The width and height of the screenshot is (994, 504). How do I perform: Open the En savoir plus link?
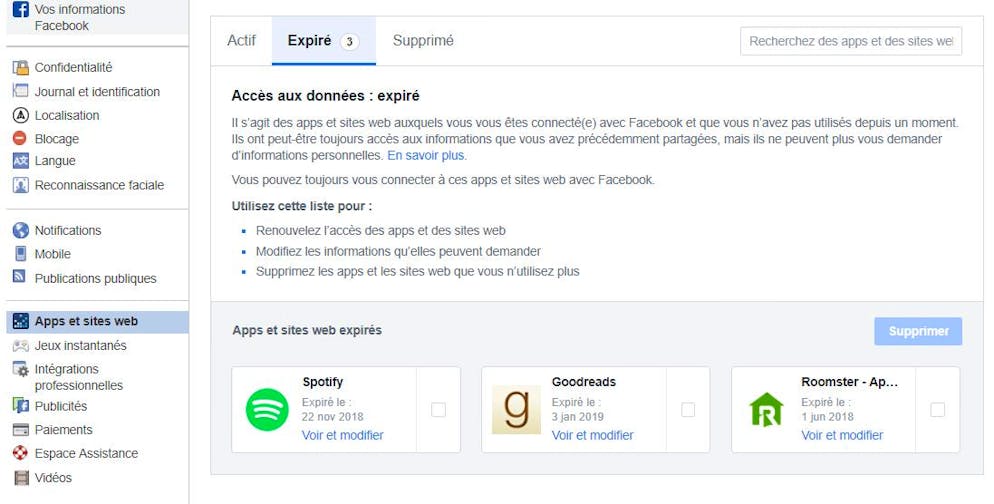[426, 155]
